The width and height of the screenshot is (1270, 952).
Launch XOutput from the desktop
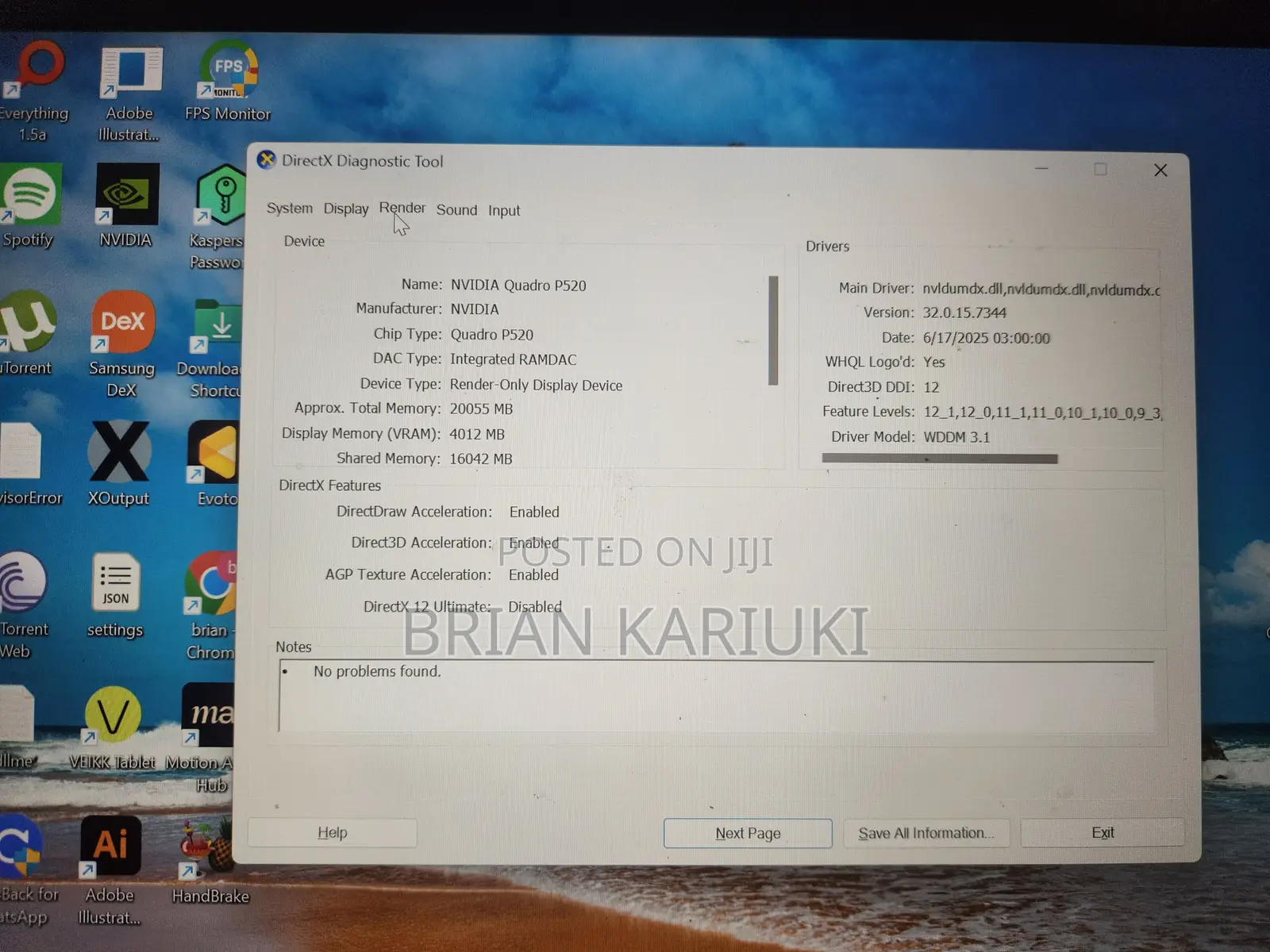(119, 464)
